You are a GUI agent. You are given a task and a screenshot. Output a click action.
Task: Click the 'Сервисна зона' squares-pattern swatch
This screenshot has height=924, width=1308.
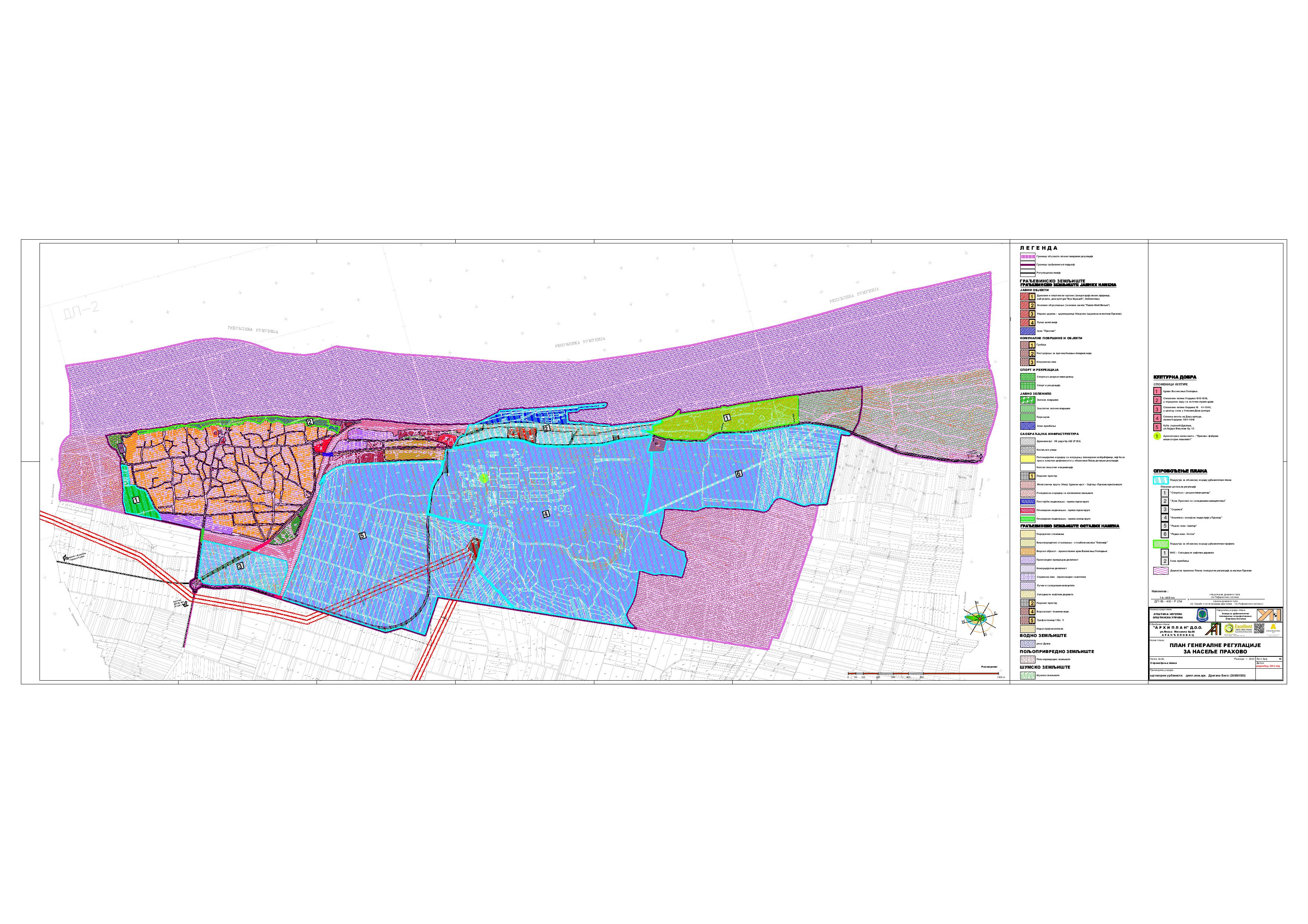click(1028, 577)
